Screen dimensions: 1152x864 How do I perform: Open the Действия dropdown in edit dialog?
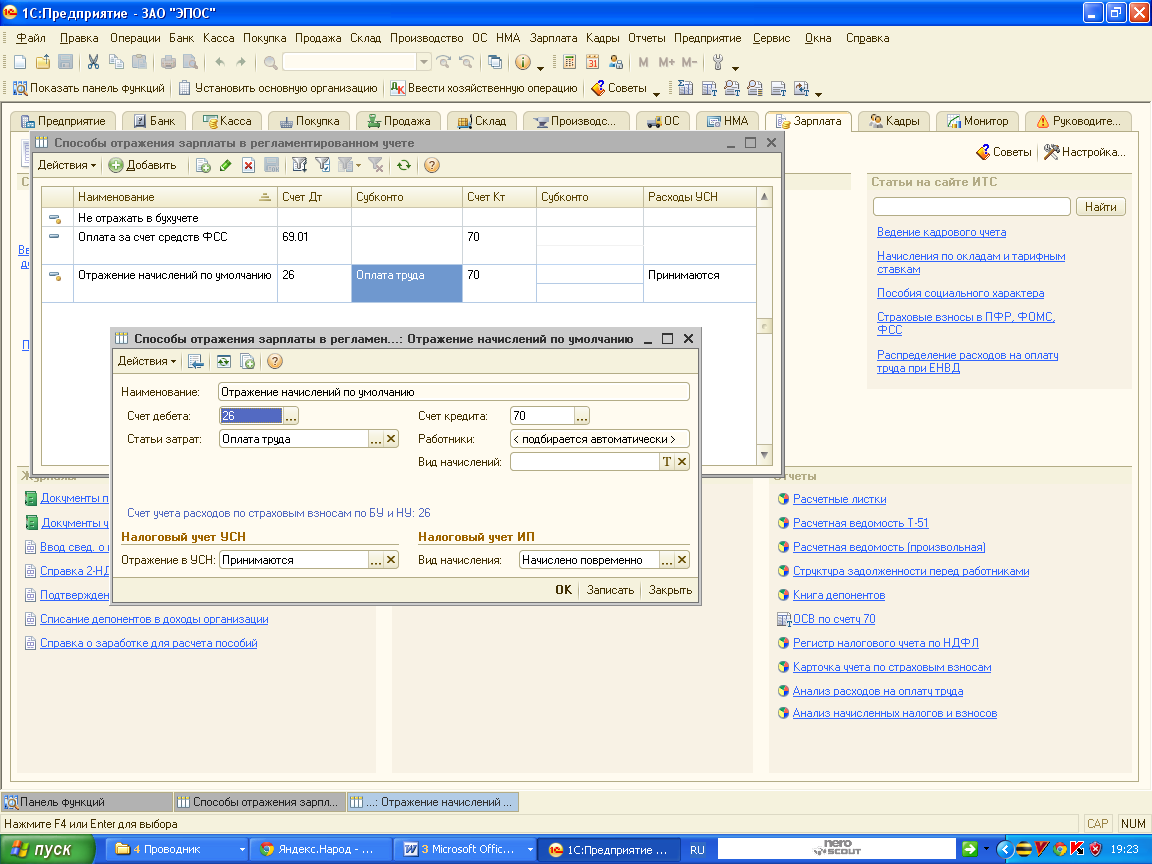click(x=147, y=361)
